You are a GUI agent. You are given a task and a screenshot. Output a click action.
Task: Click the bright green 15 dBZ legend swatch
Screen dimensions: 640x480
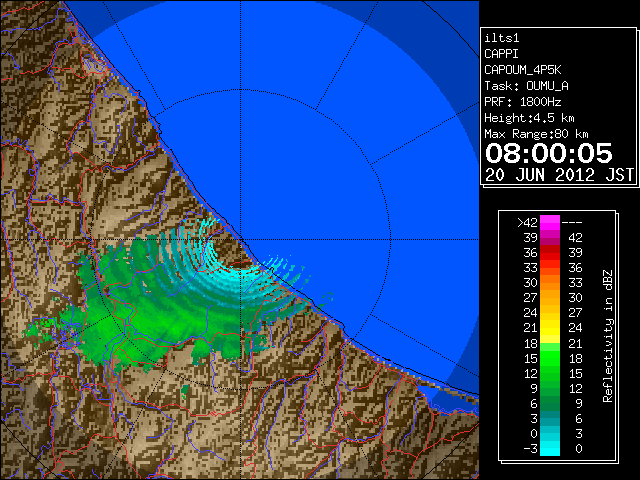tap(550, 358)
